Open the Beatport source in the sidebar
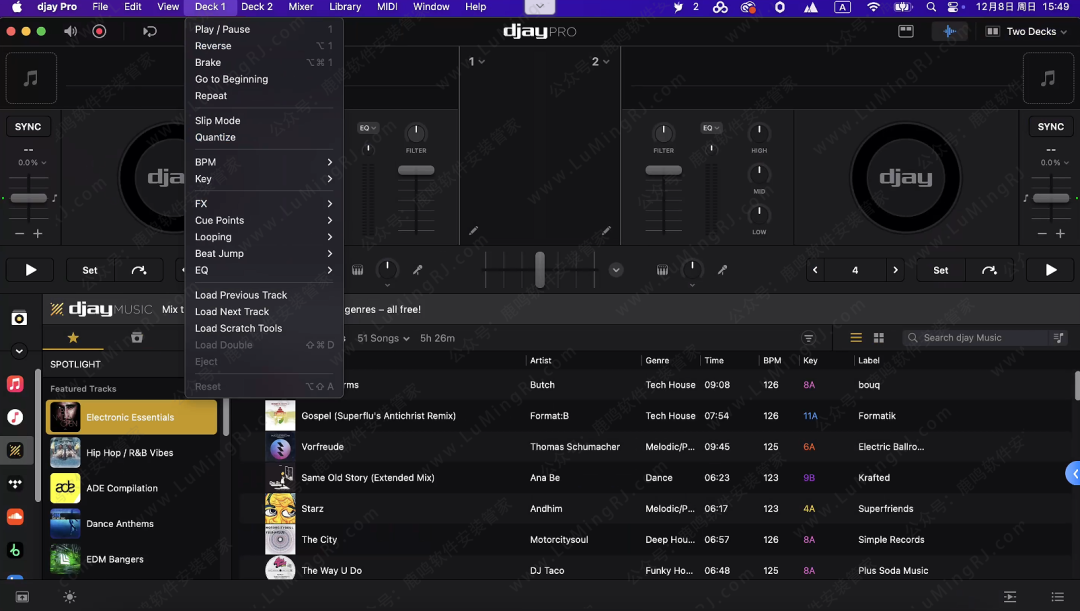Viewport: 1080px width, 611px height. pos(15,550)
